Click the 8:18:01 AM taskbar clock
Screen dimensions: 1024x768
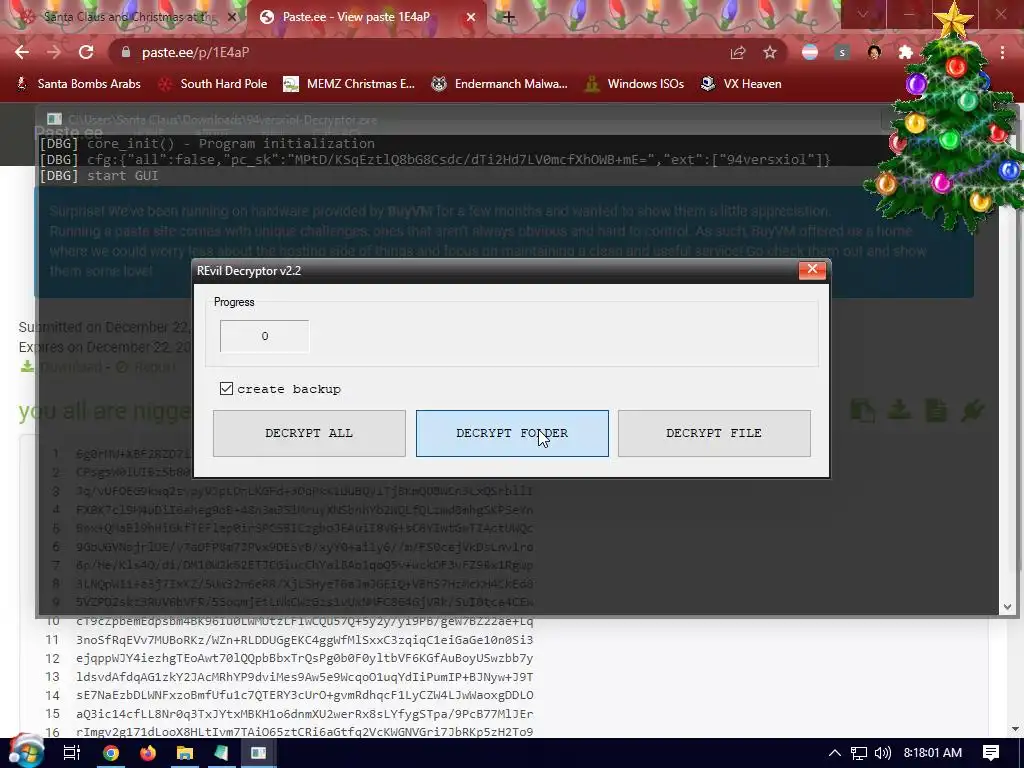[933, 753]
